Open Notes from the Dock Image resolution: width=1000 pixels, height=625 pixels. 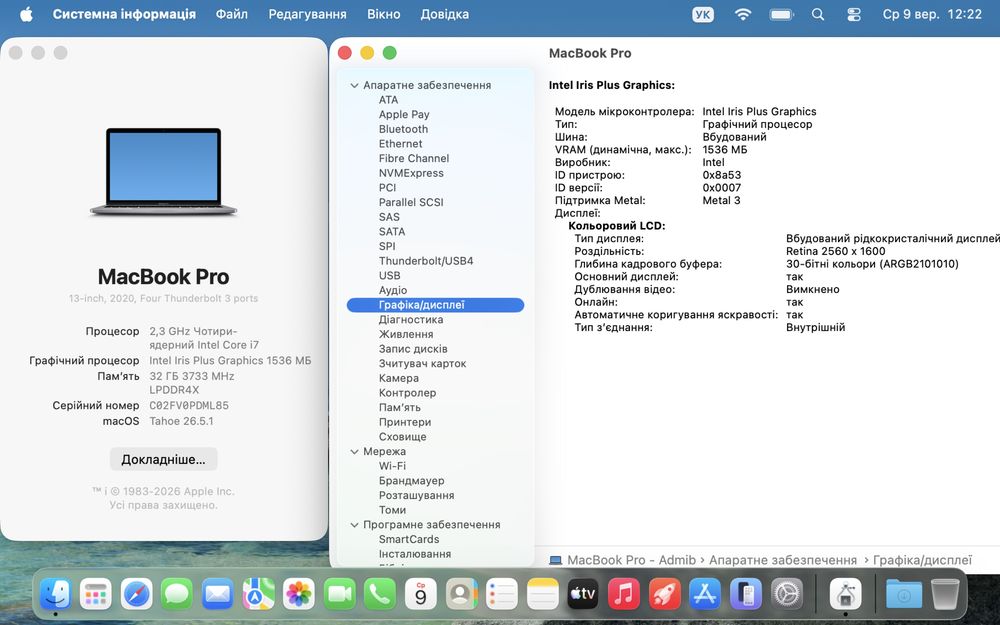tap(543, 594)
